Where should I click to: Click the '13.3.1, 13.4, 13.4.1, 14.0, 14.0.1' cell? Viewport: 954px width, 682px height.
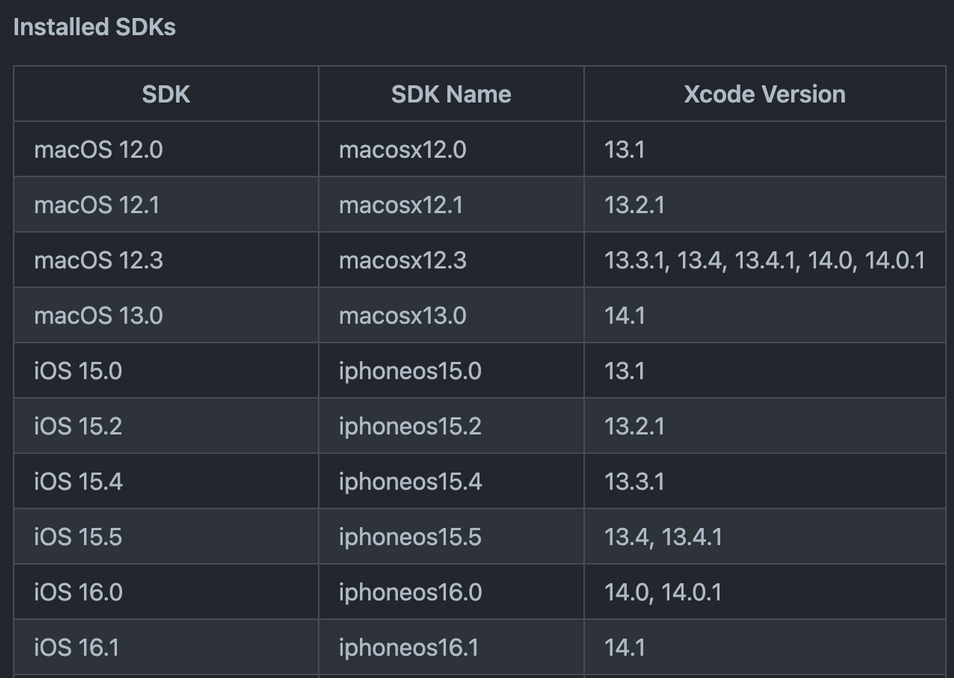click(x=765, y=260)
